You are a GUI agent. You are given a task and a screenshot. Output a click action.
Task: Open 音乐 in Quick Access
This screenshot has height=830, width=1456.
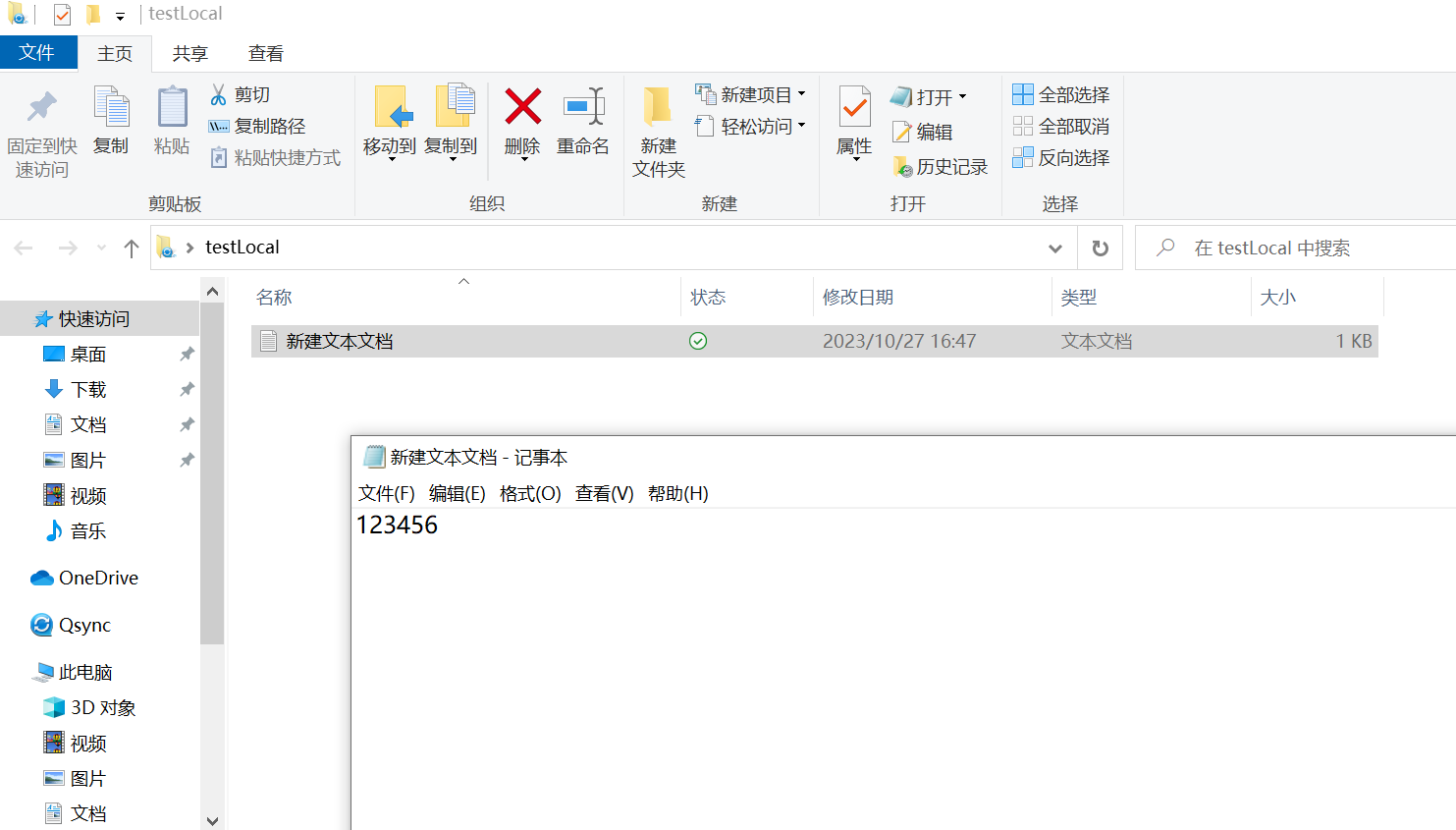(76, 530)
